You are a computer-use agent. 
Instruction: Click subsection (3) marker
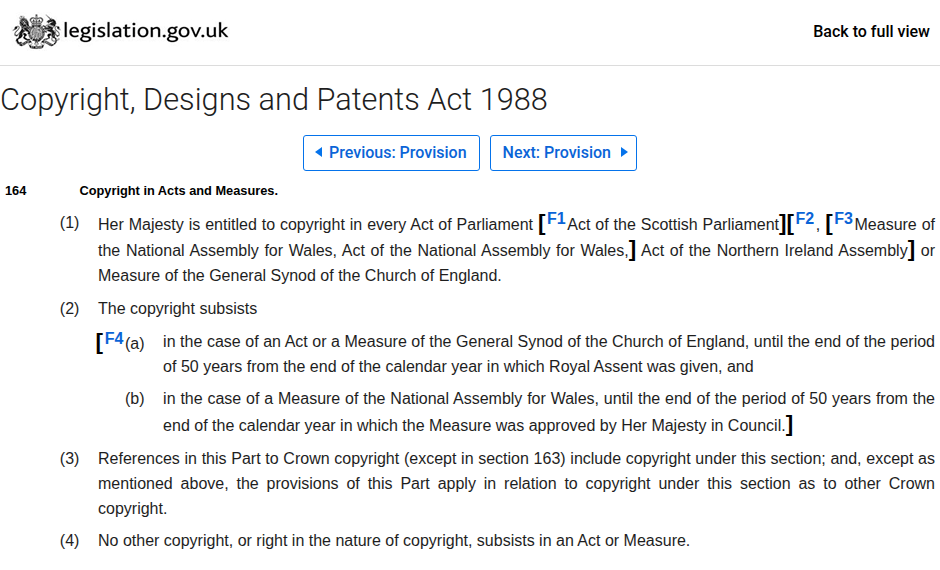click(70, 459)
